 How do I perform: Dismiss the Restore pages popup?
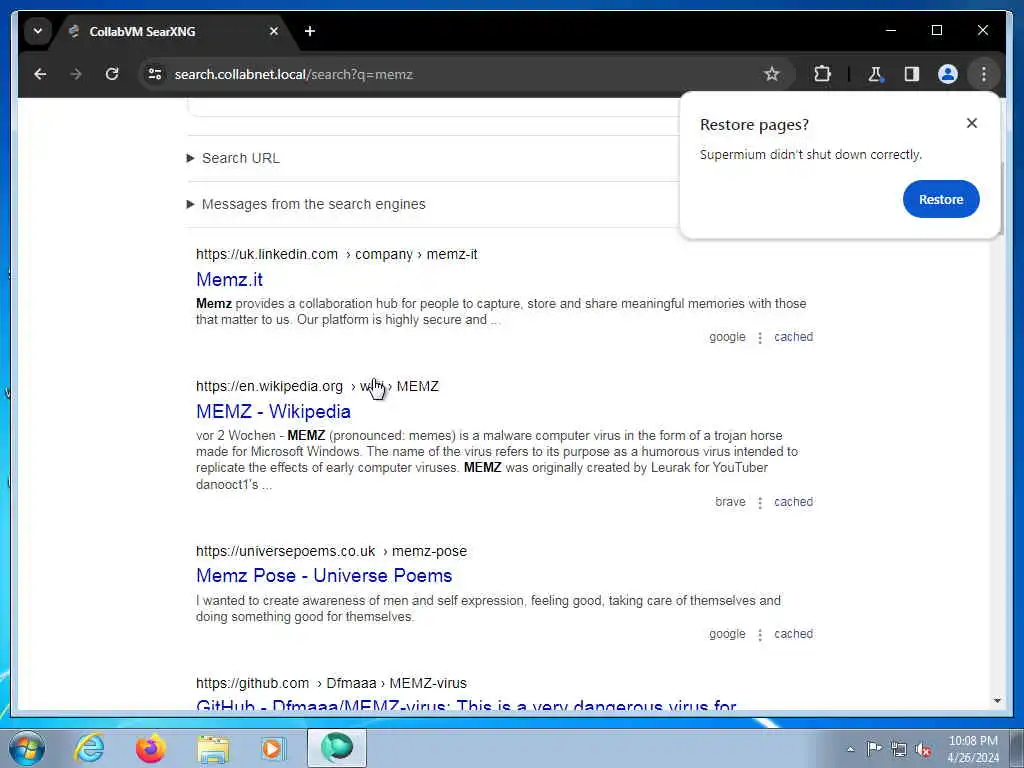point(972,123)
